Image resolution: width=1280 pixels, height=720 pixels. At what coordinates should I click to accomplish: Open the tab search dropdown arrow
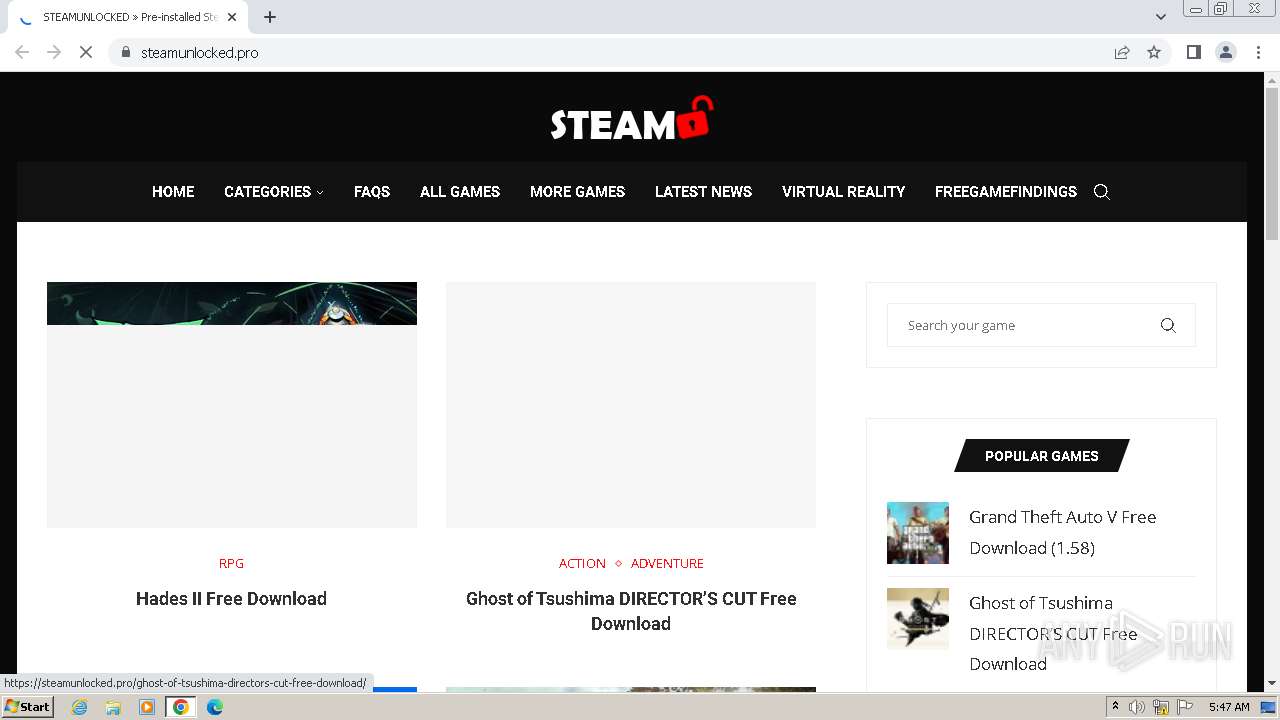click(x=1161, y=17)
